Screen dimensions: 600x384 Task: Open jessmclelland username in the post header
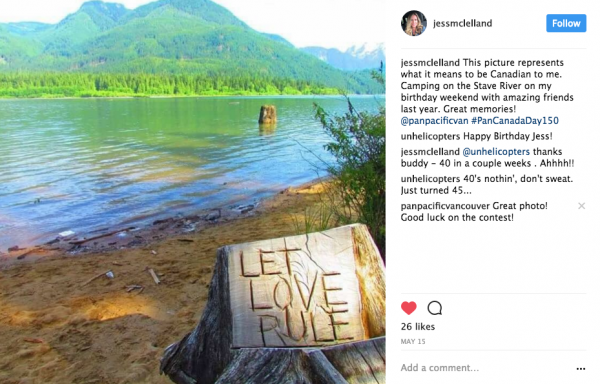462,23
